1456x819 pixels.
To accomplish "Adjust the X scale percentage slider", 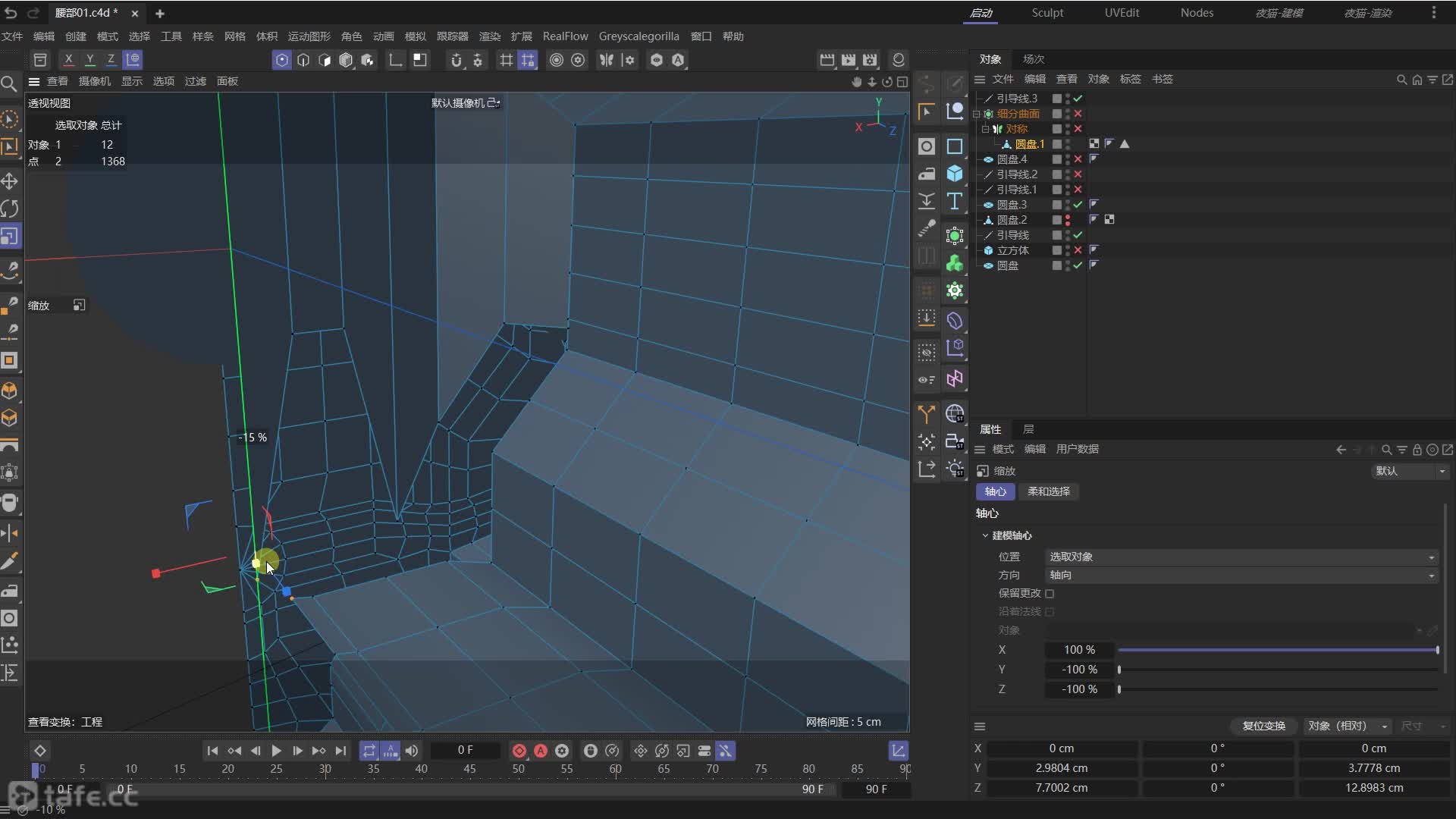I will point(1278,651).
